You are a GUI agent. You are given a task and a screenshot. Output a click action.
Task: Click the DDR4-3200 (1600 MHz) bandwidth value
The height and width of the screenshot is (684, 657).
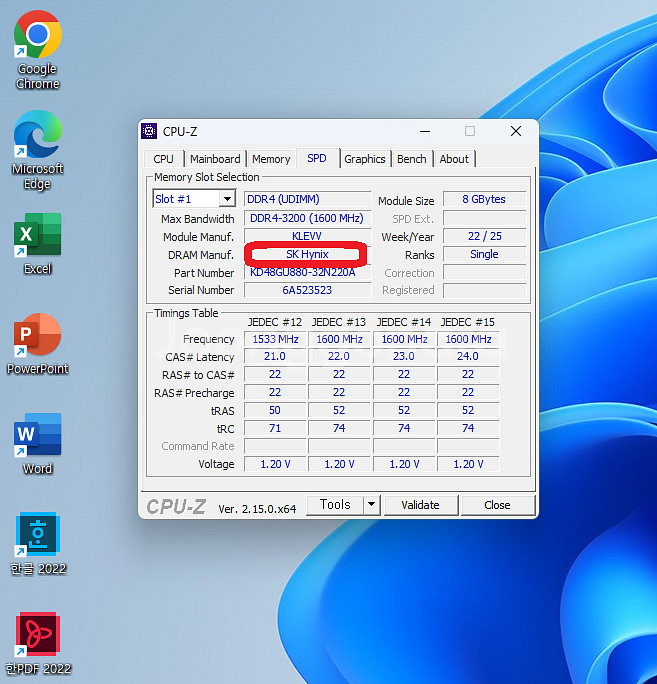(x=307, y=218)
